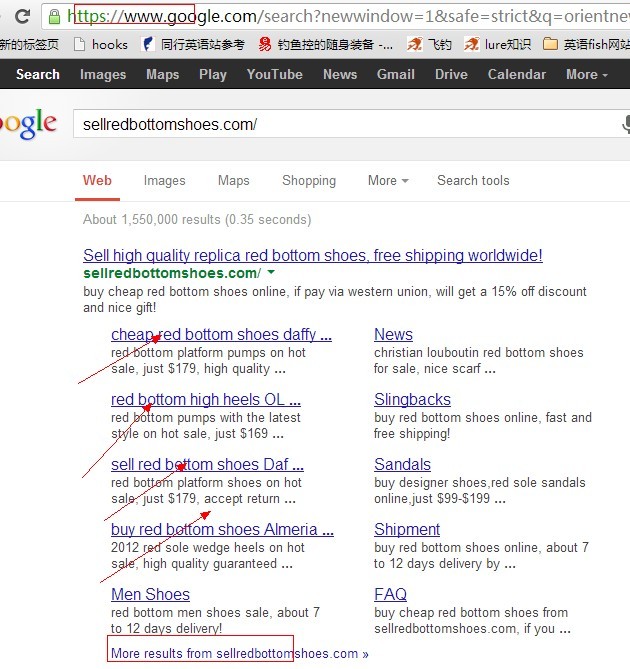630x669 pixels.
Task: Expand the More dropdown in black bar
Action: click(586, 74)
